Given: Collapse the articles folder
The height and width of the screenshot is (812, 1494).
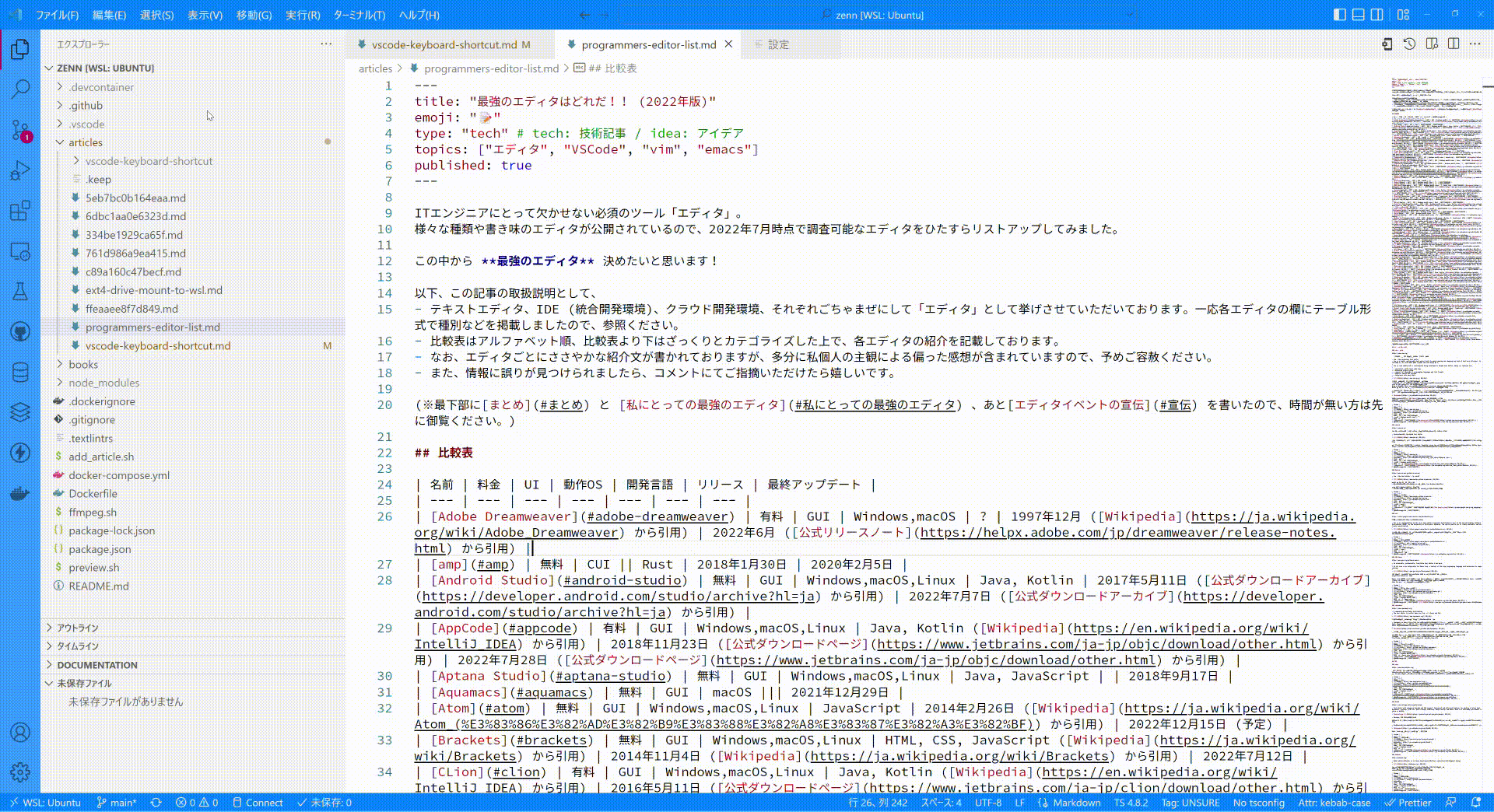Looking at the screenshot, I should 86,142.
